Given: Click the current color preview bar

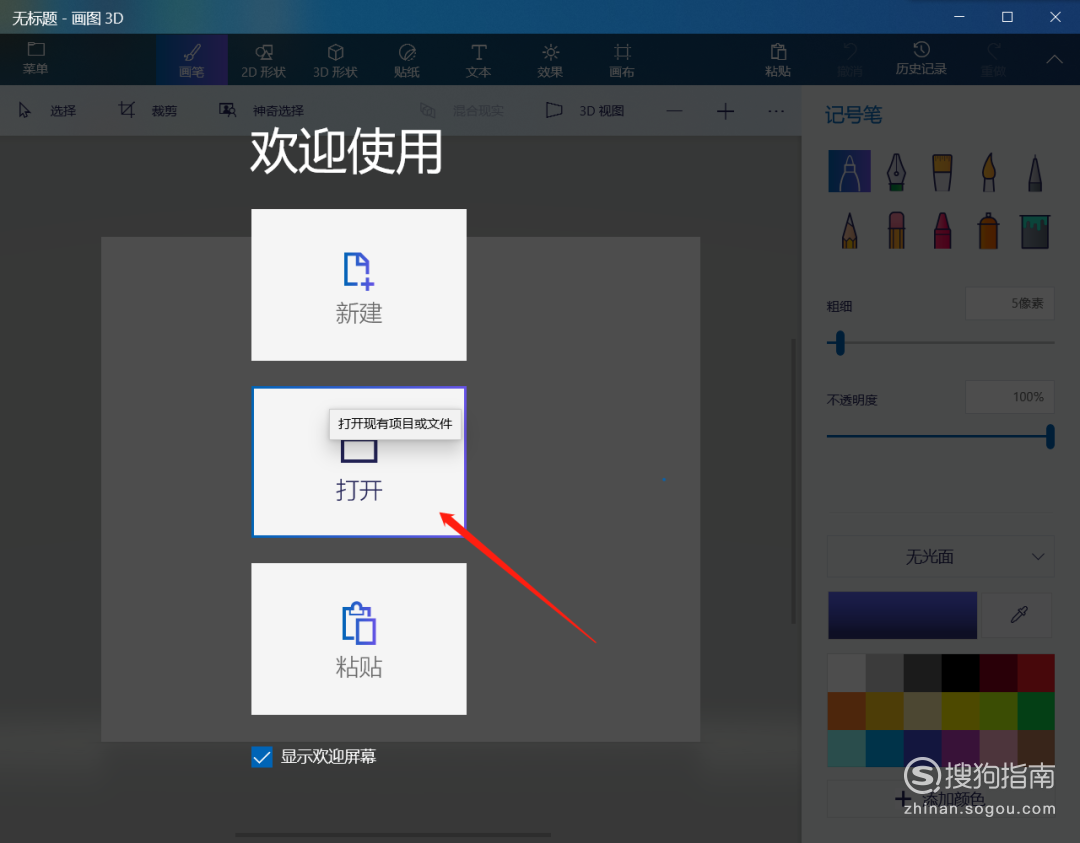Looking at the screenshot, I should [902, 615].
